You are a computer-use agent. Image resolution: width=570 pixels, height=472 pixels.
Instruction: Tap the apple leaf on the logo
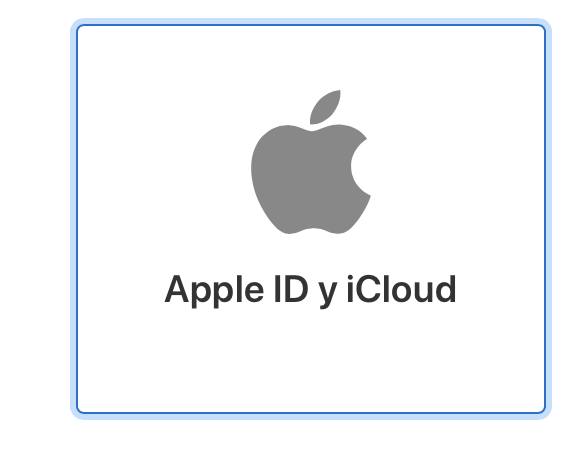tap(325, 107)
